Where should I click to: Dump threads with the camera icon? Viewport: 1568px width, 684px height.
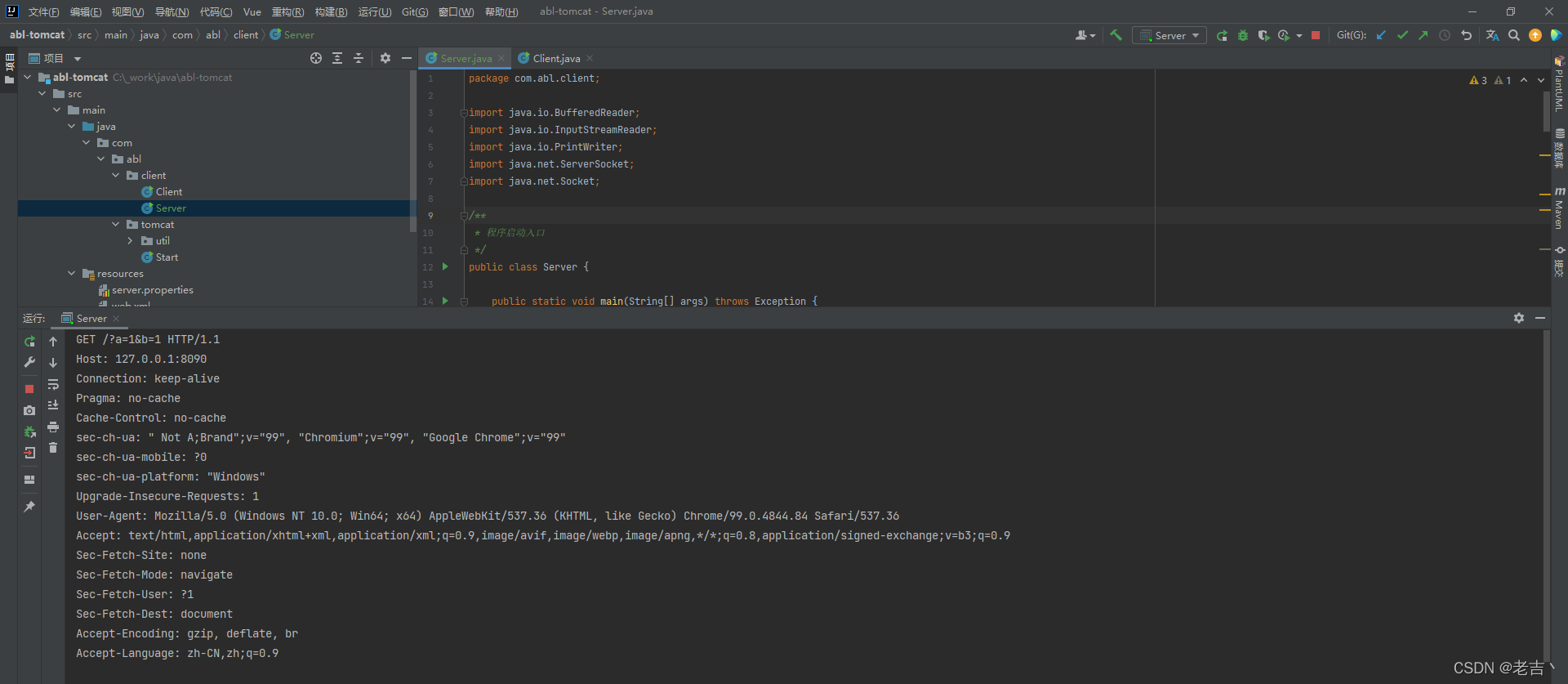(x=29, y=410)
